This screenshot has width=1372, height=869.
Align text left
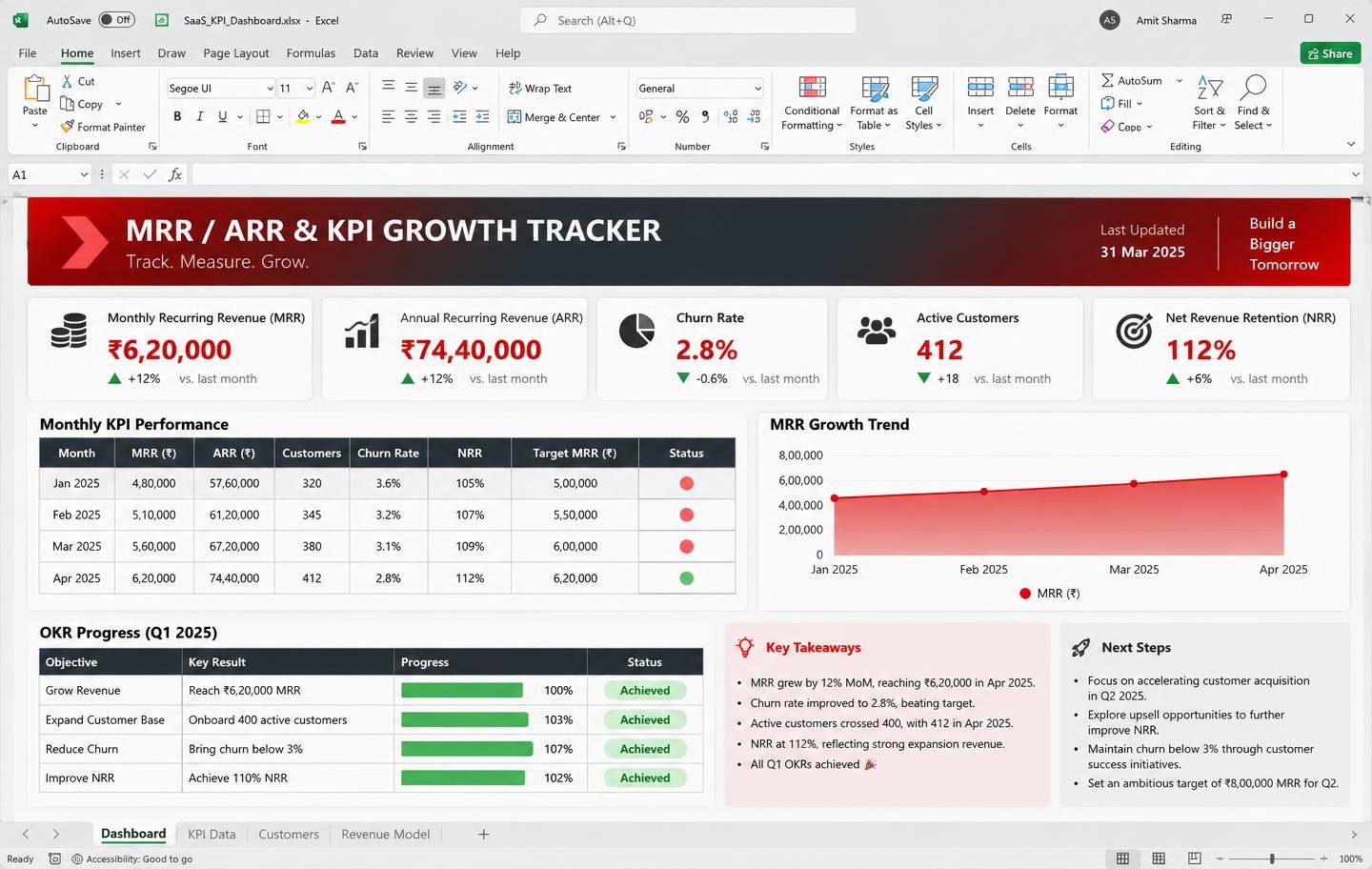pos(388,116)
